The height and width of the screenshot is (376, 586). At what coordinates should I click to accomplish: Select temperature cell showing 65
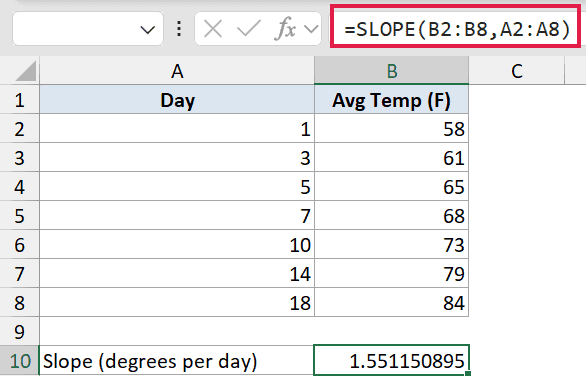tap(391, 187)
